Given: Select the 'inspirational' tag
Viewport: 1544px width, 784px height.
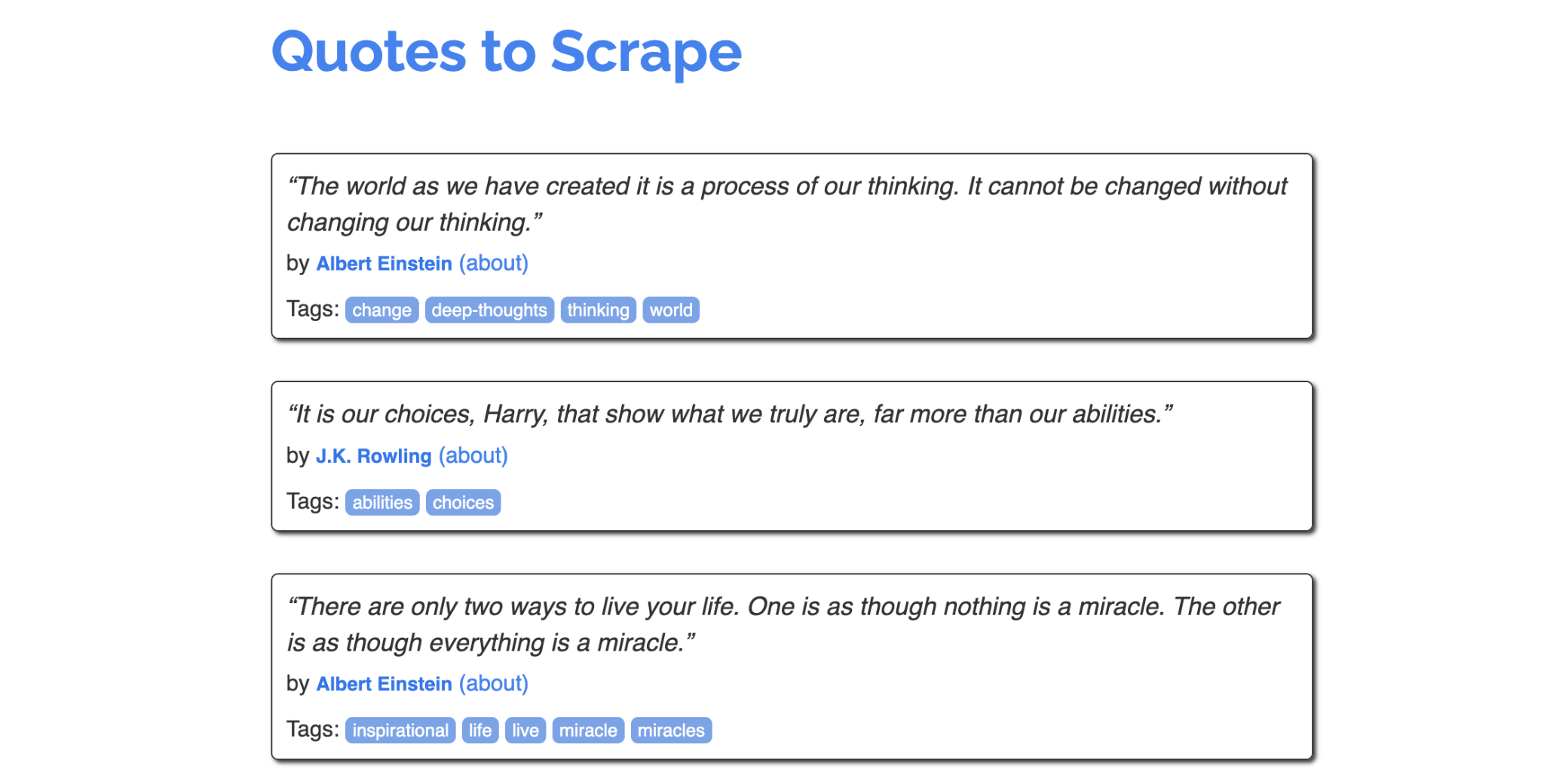Looking at the screenshot, I should [x=400, y=730].
